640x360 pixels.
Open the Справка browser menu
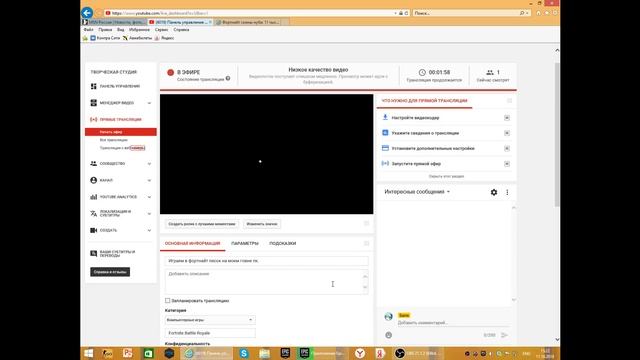pyautogui.click(x=181, y=30)
